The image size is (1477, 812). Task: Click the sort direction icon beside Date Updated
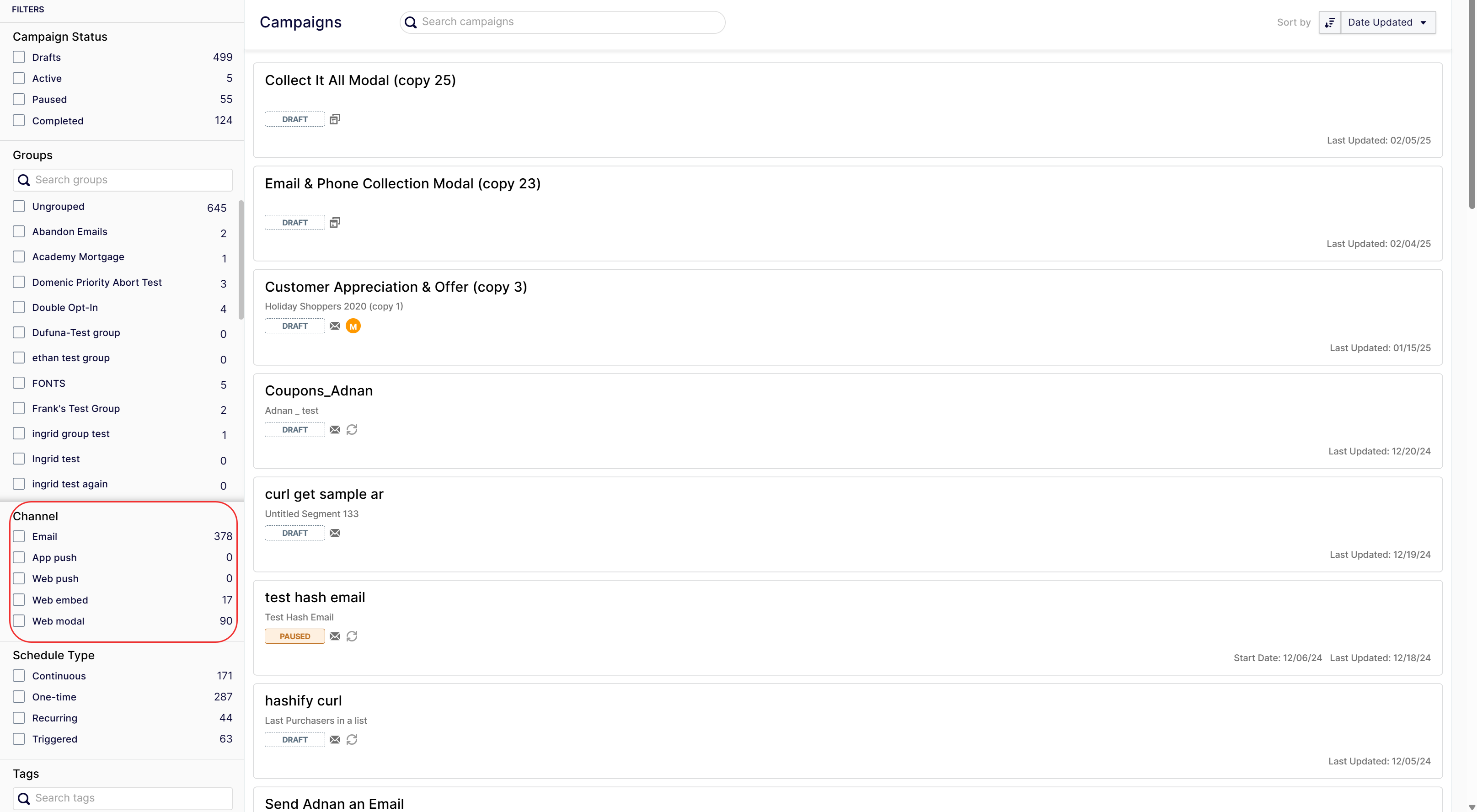coord(1330,22)
